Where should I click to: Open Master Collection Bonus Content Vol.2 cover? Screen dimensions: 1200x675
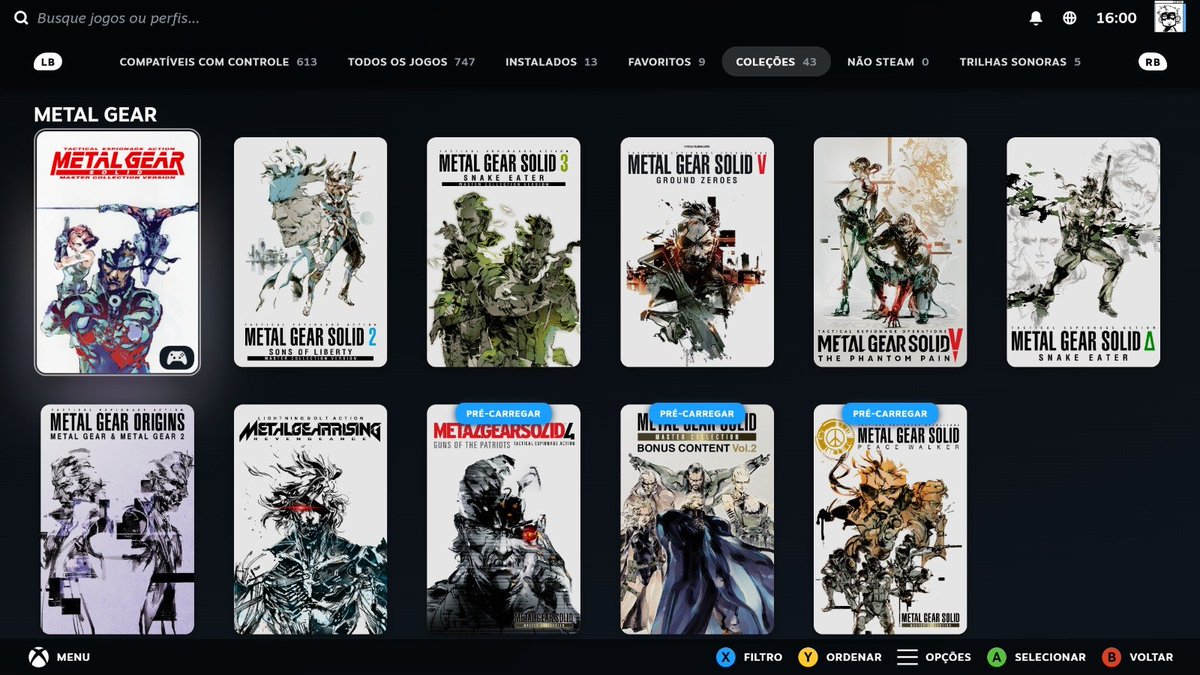(x=697, y=519)
